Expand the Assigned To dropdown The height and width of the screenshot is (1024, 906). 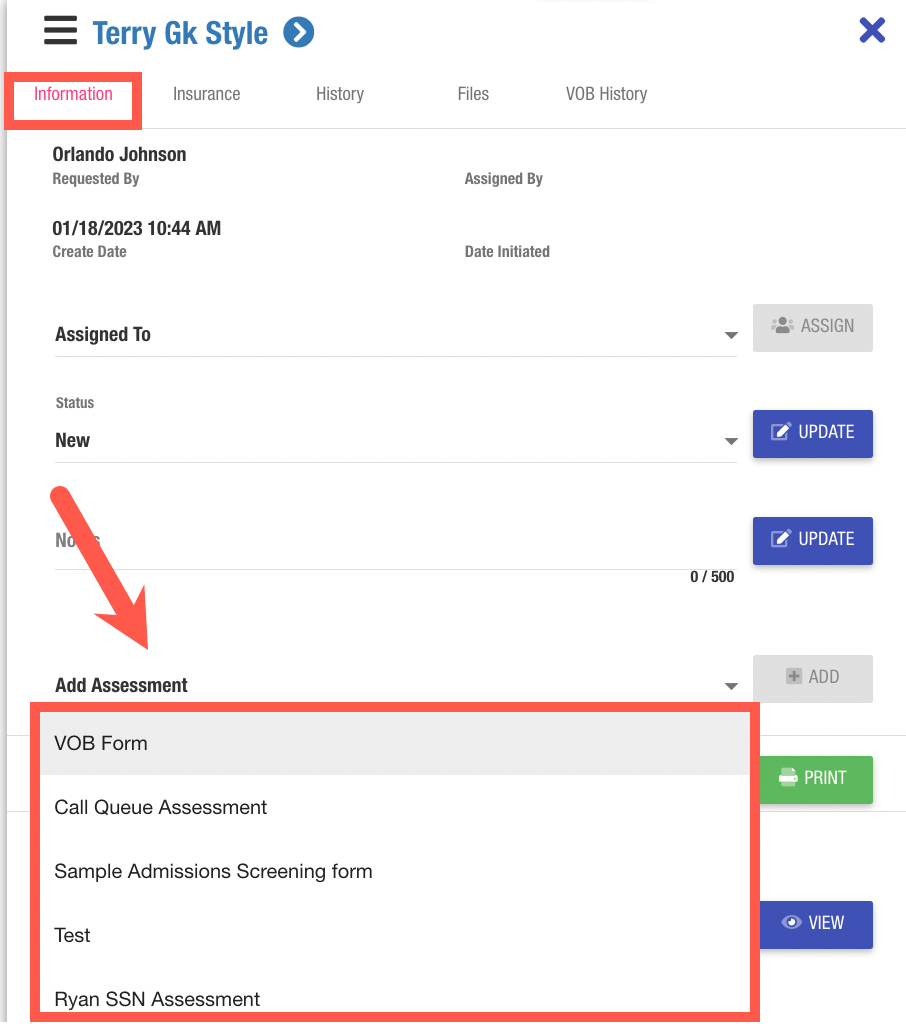(731, 336)
